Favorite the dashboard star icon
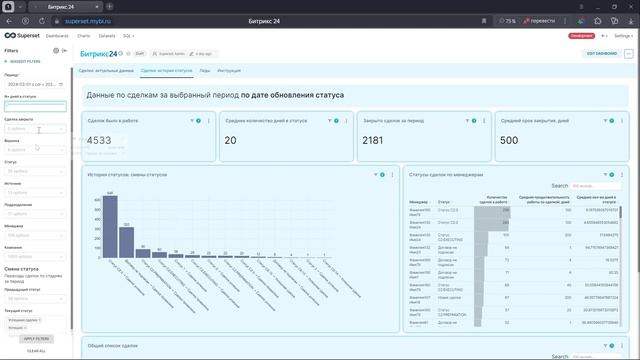The width and height of the screenshot is (640, 360). pos(128,53)
